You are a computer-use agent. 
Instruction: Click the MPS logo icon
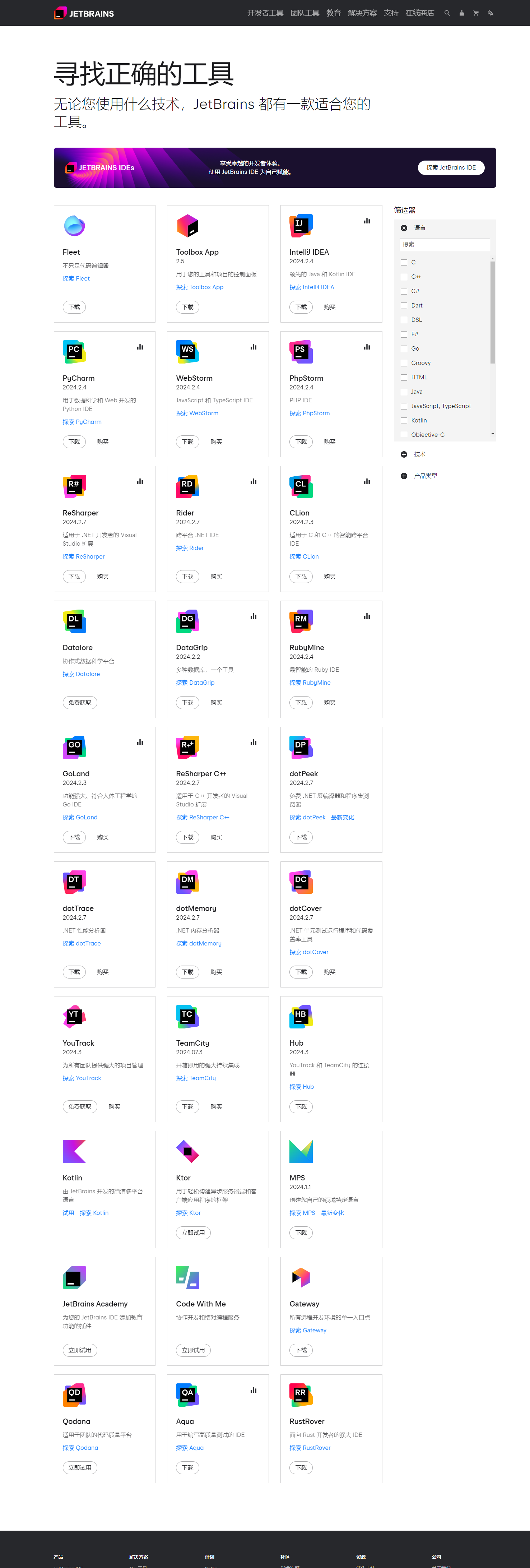(x=301, y=1151)
